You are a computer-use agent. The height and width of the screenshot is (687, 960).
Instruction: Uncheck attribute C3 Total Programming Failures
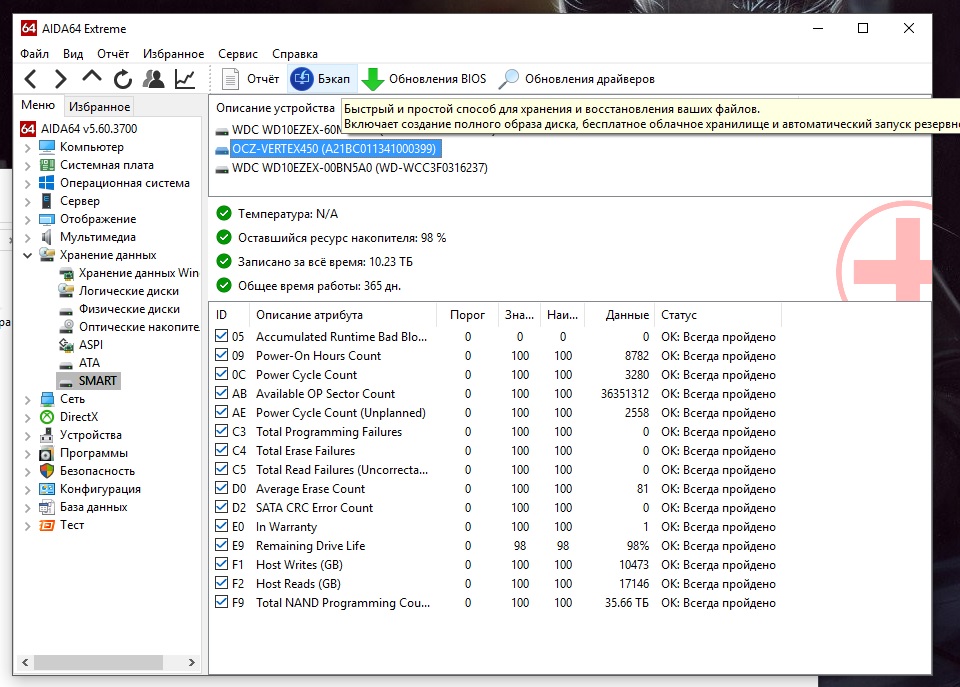[222, 431]
